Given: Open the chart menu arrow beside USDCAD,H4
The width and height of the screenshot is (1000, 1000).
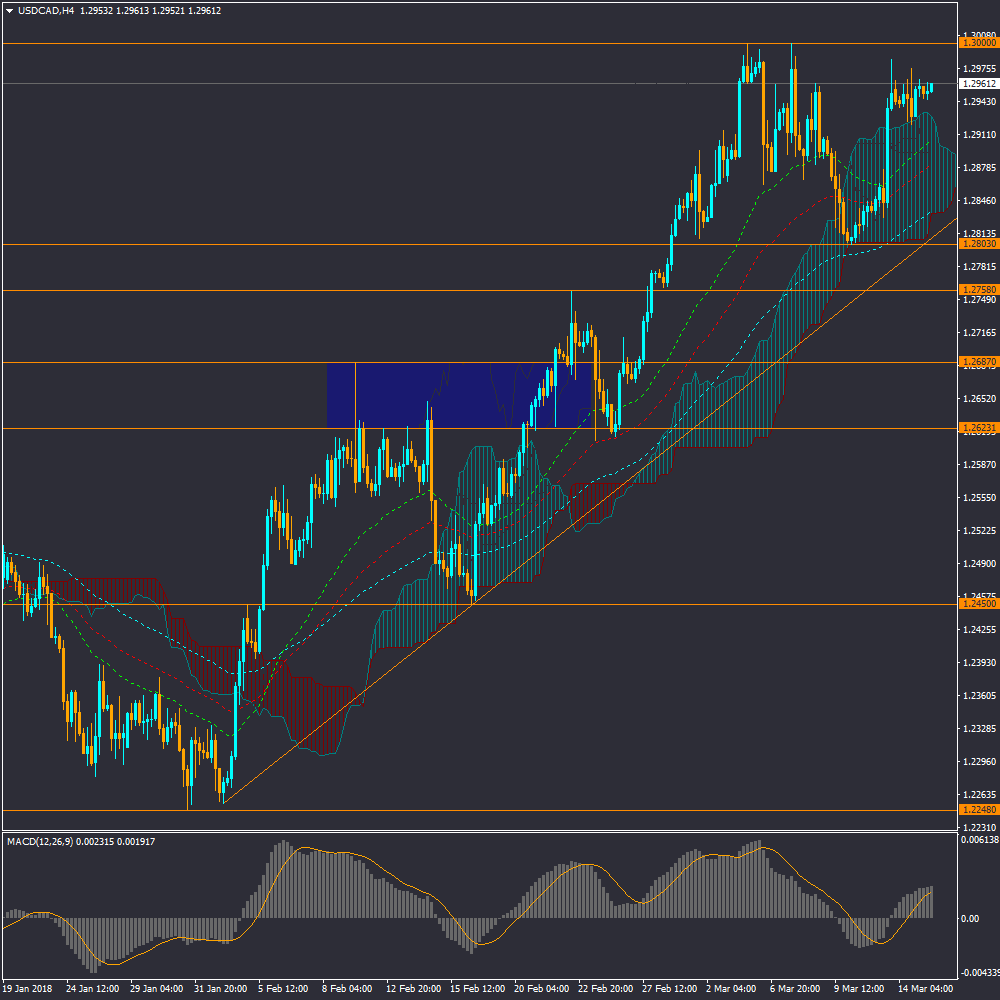Looking at the screenshot, I should click(9, 11).
